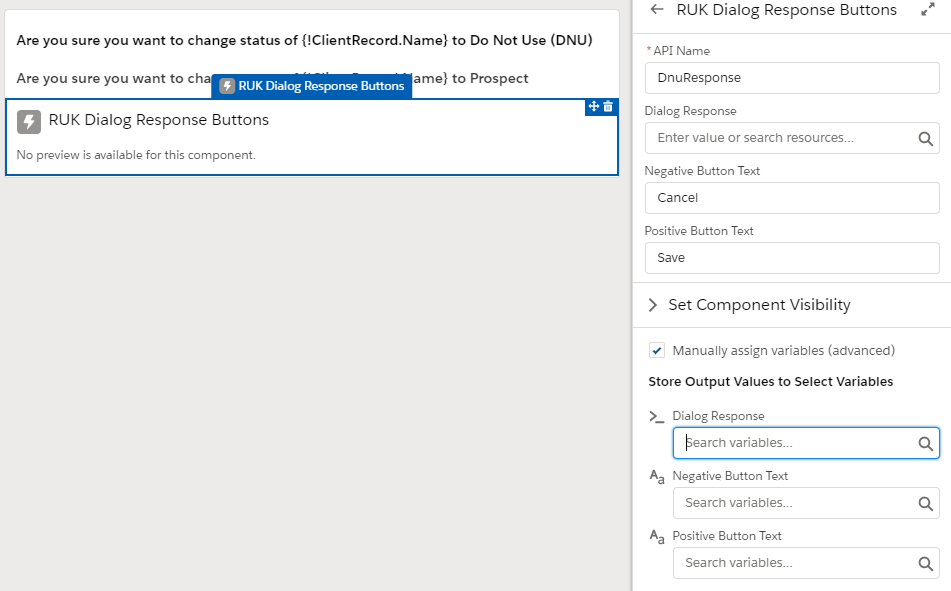951x591 pixels.
Task: Select the Do Not Use (DNU) display text
Action: [x=304, y=41]
